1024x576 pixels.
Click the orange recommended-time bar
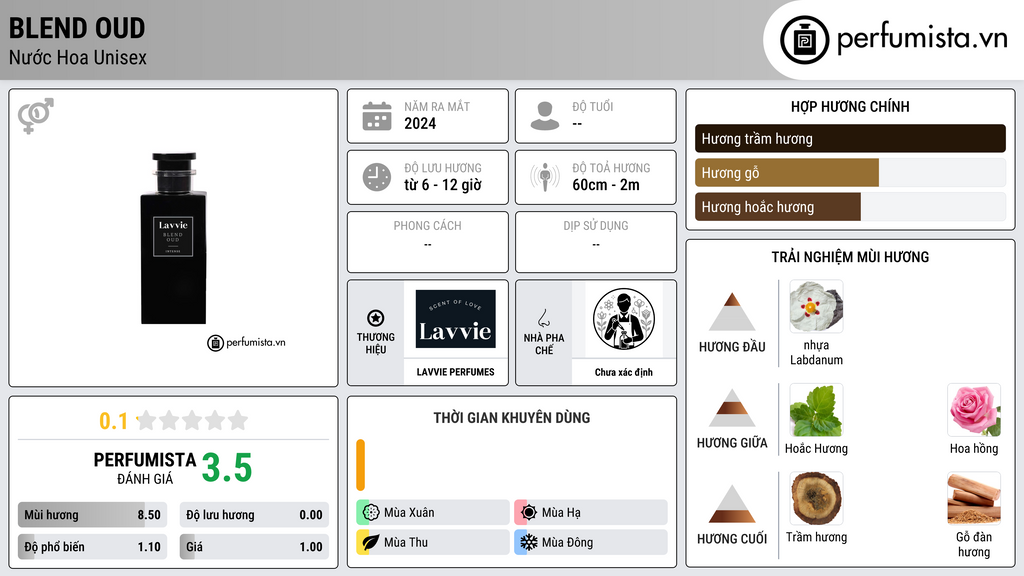pos(360,465)
